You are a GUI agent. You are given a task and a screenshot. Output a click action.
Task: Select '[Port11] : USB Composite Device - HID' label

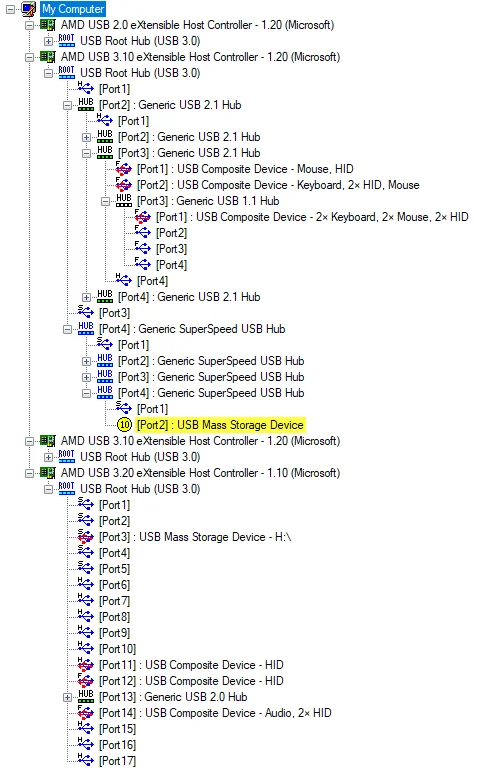click(x=191, y=665)
